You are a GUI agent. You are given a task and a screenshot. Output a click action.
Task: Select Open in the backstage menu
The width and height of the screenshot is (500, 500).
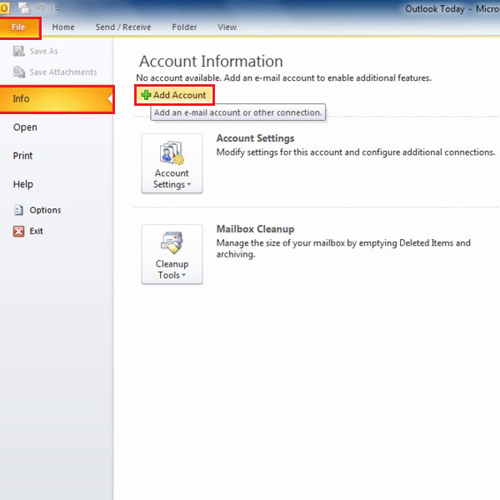click(x=25, y=127)
